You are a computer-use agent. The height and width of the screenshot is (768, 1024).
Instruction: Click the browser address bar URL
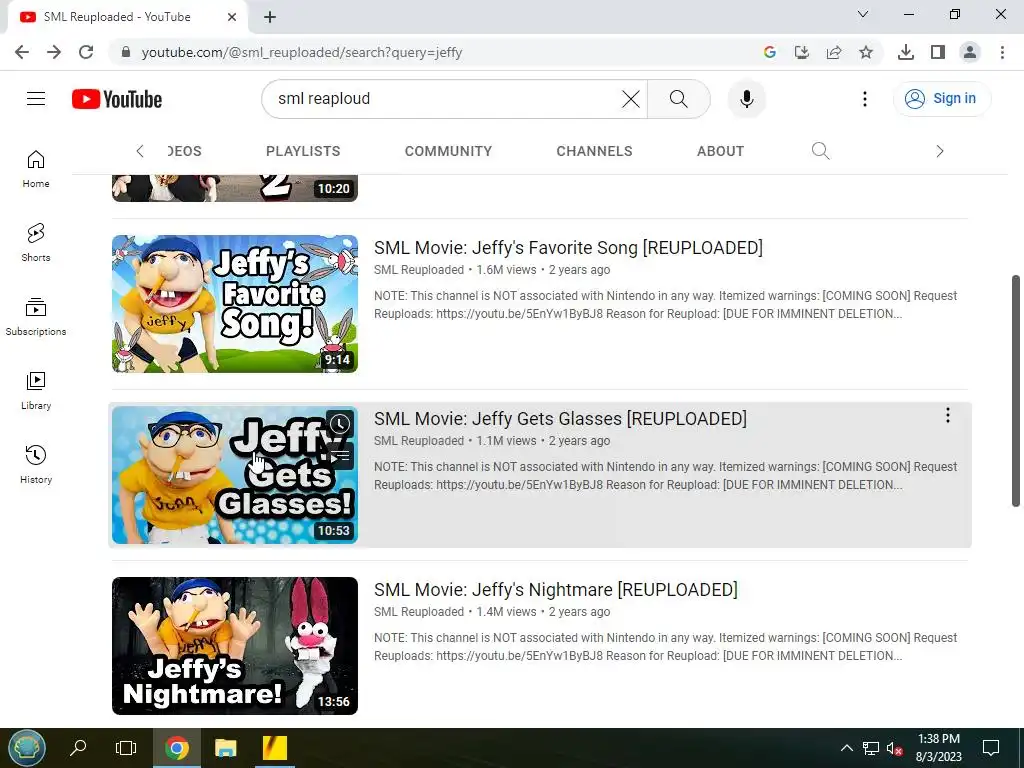point(302,52)
